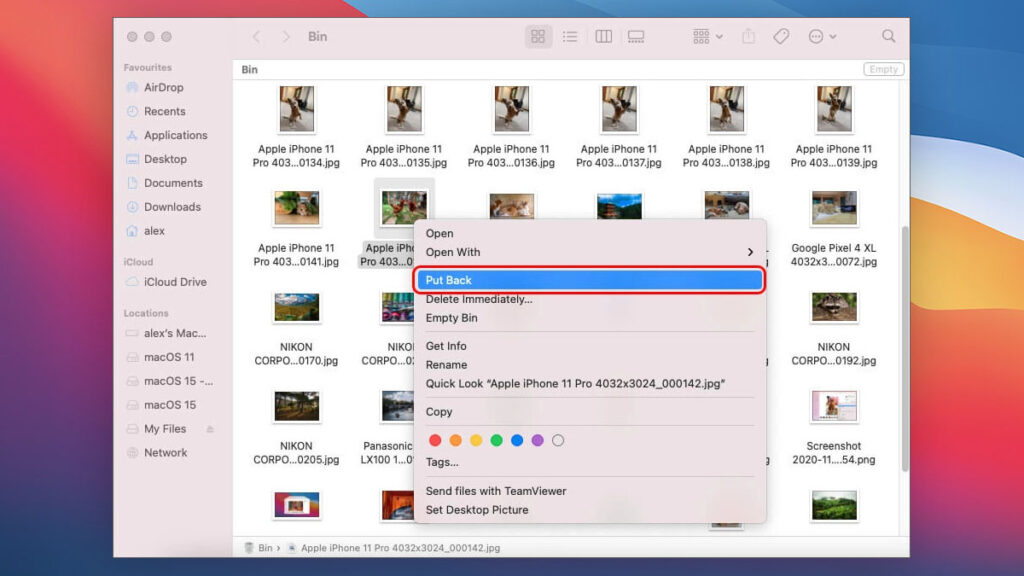This screenshot has height=576, width=1024.
Task: Open the Group By dropdown
Action: point(708,37)
